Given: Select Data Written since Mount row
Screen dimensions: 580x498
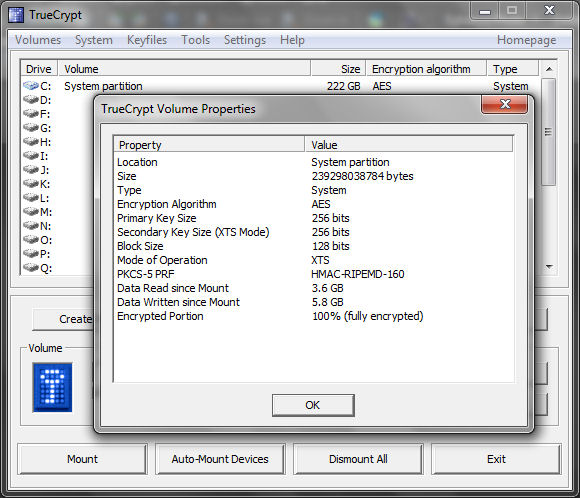Looking at the screenshot, I should click(313, 302).
